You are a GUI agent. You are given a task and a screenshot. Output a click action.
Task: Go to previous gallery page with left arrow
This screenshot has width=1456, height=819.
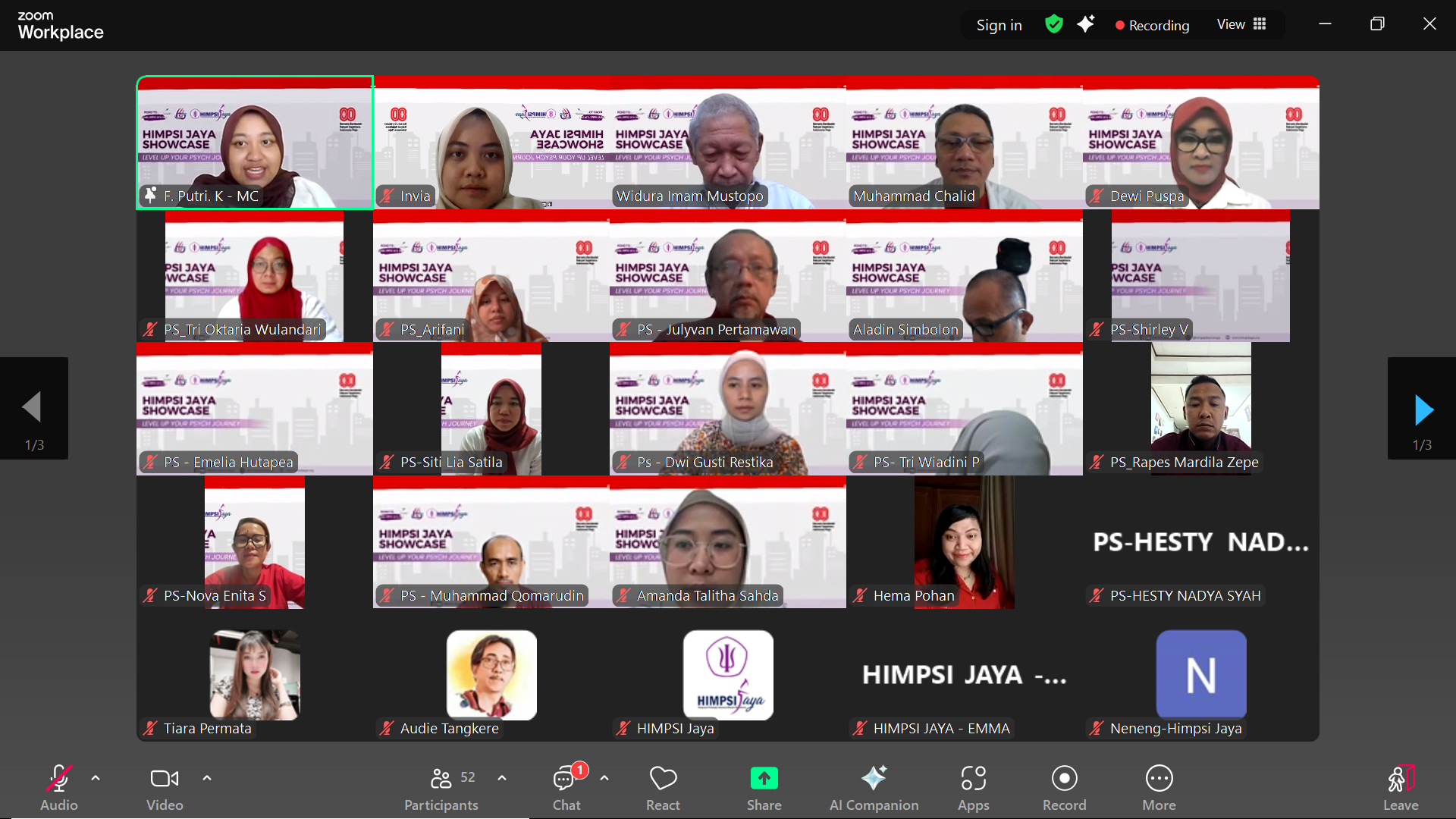[x=33, y=408]
